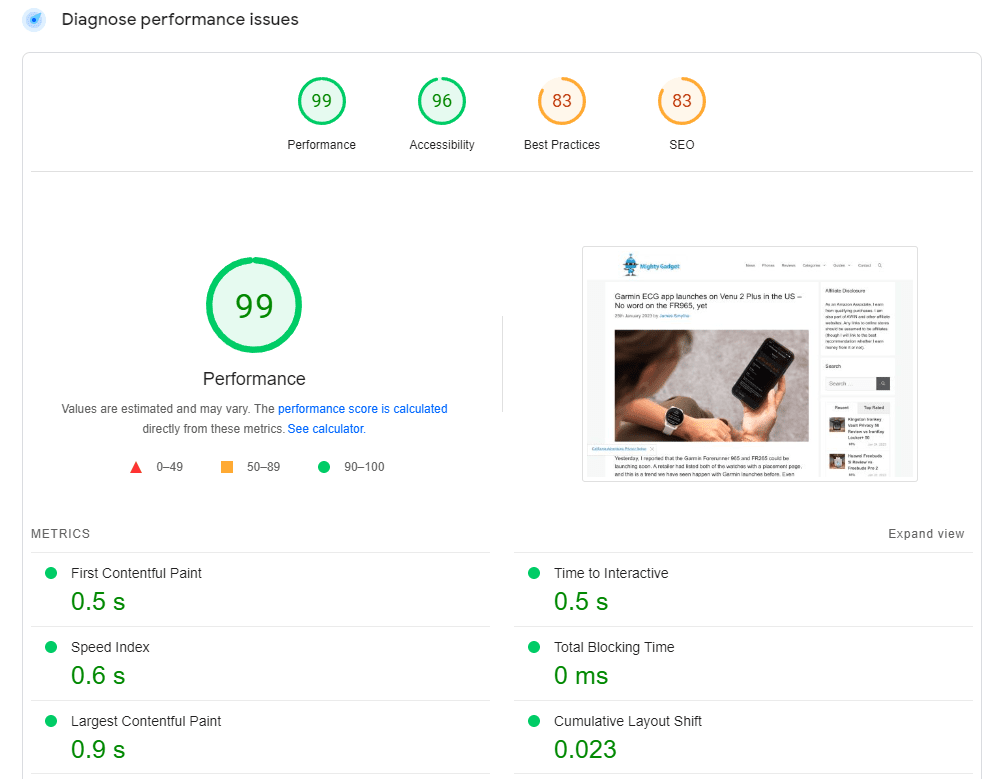Open the 'performance score is calculated' link

pos(362,409)
